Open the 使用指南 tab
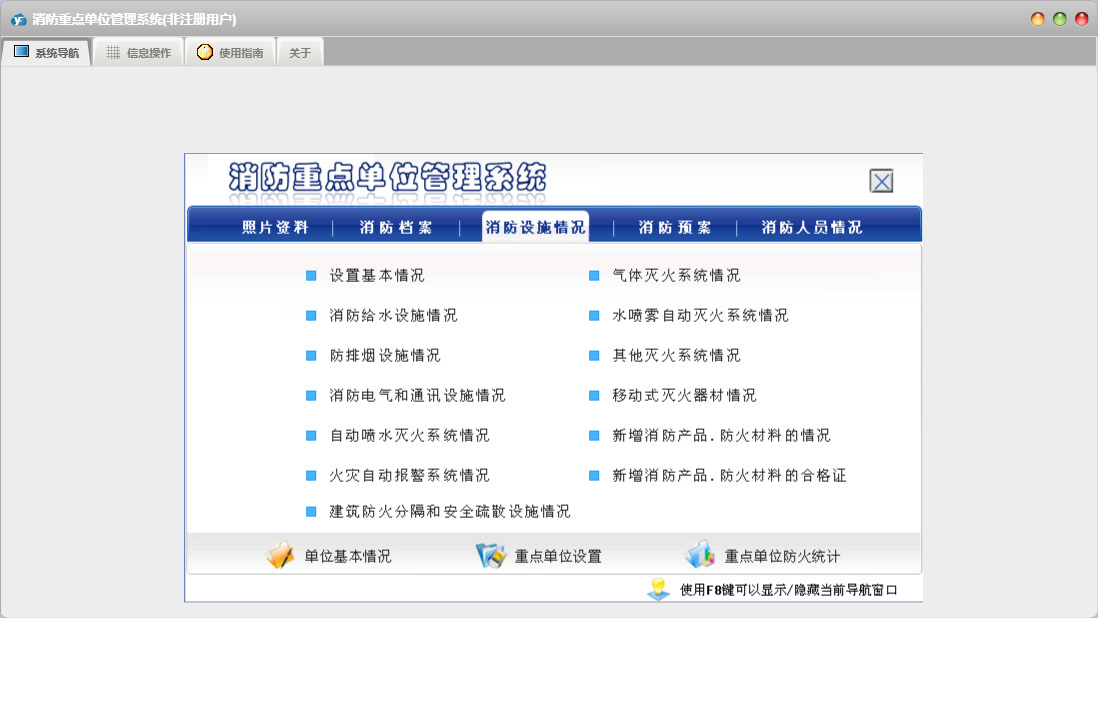Screen dimensions: 1098x719 click(230, 53)
